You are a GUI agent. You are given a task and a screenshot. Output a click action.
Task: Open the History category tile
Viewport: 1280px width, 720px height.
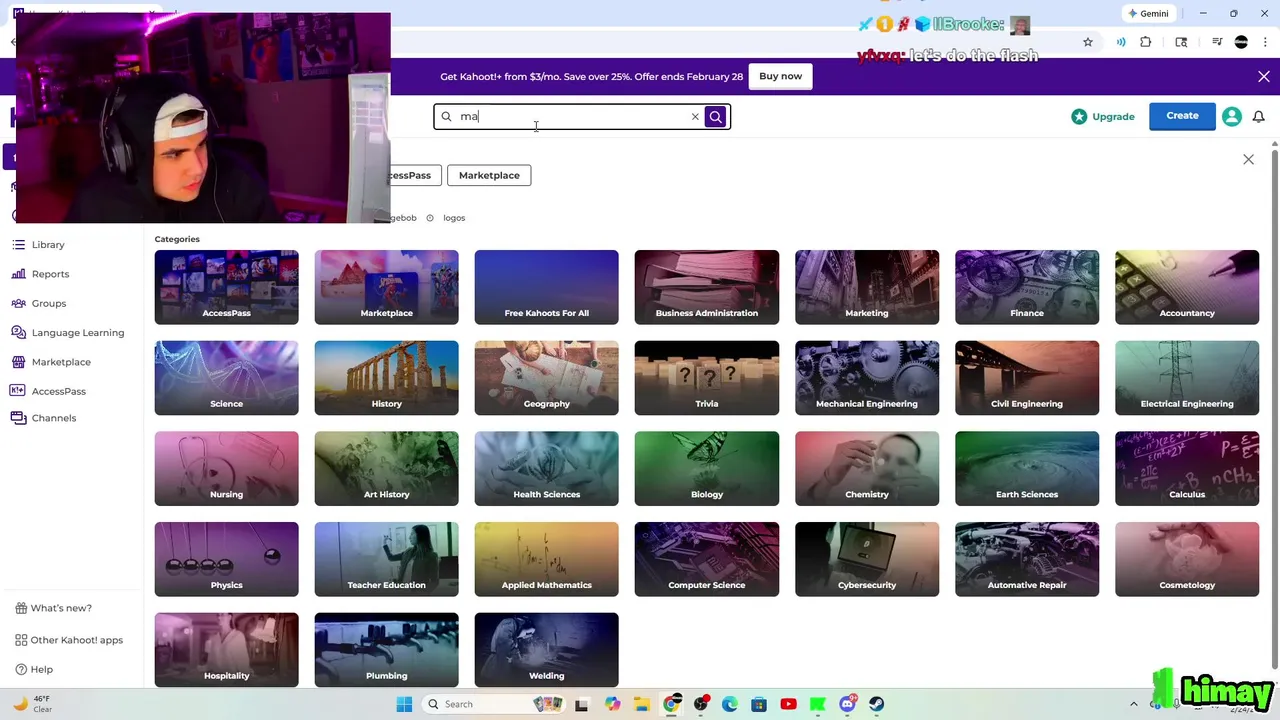click(x=386, y=378)
